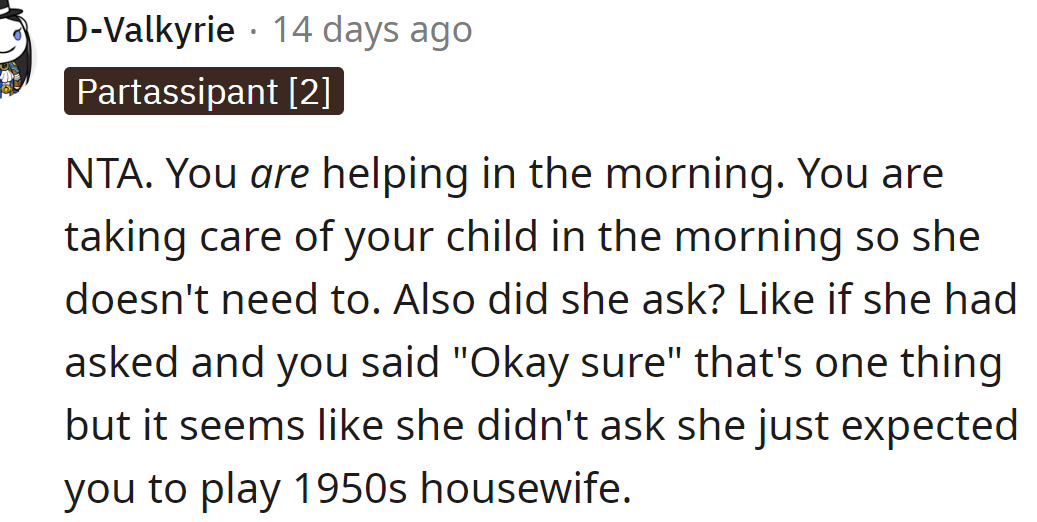The image size is (1037, 522).
Task: Click the words 'you to play'
Action: (172, 488)
